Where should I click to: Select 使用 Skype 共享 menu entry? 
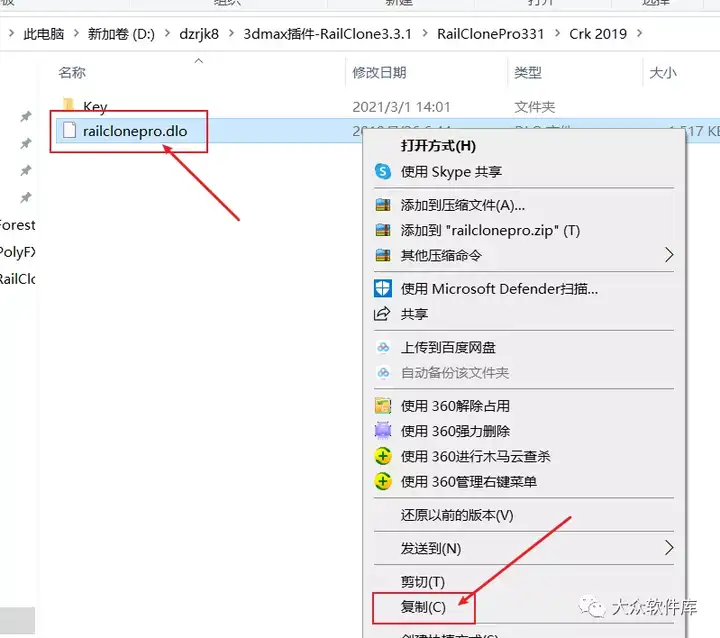(451, 172)
